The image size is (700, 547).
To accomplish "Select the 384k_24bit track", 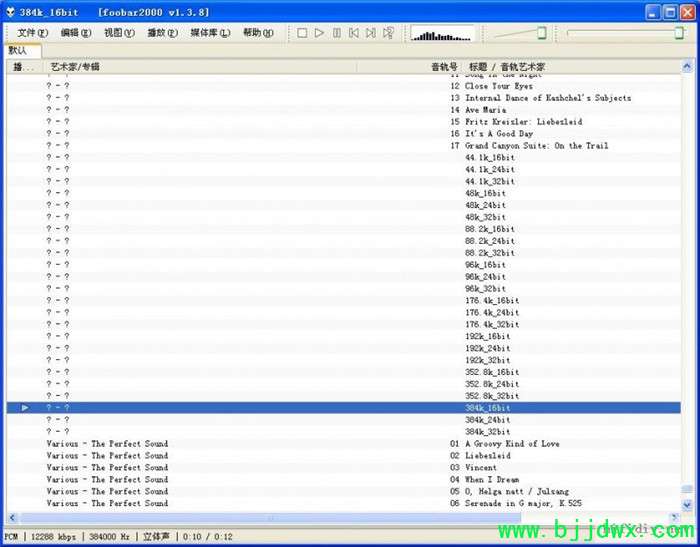I will tap(344, 420).
